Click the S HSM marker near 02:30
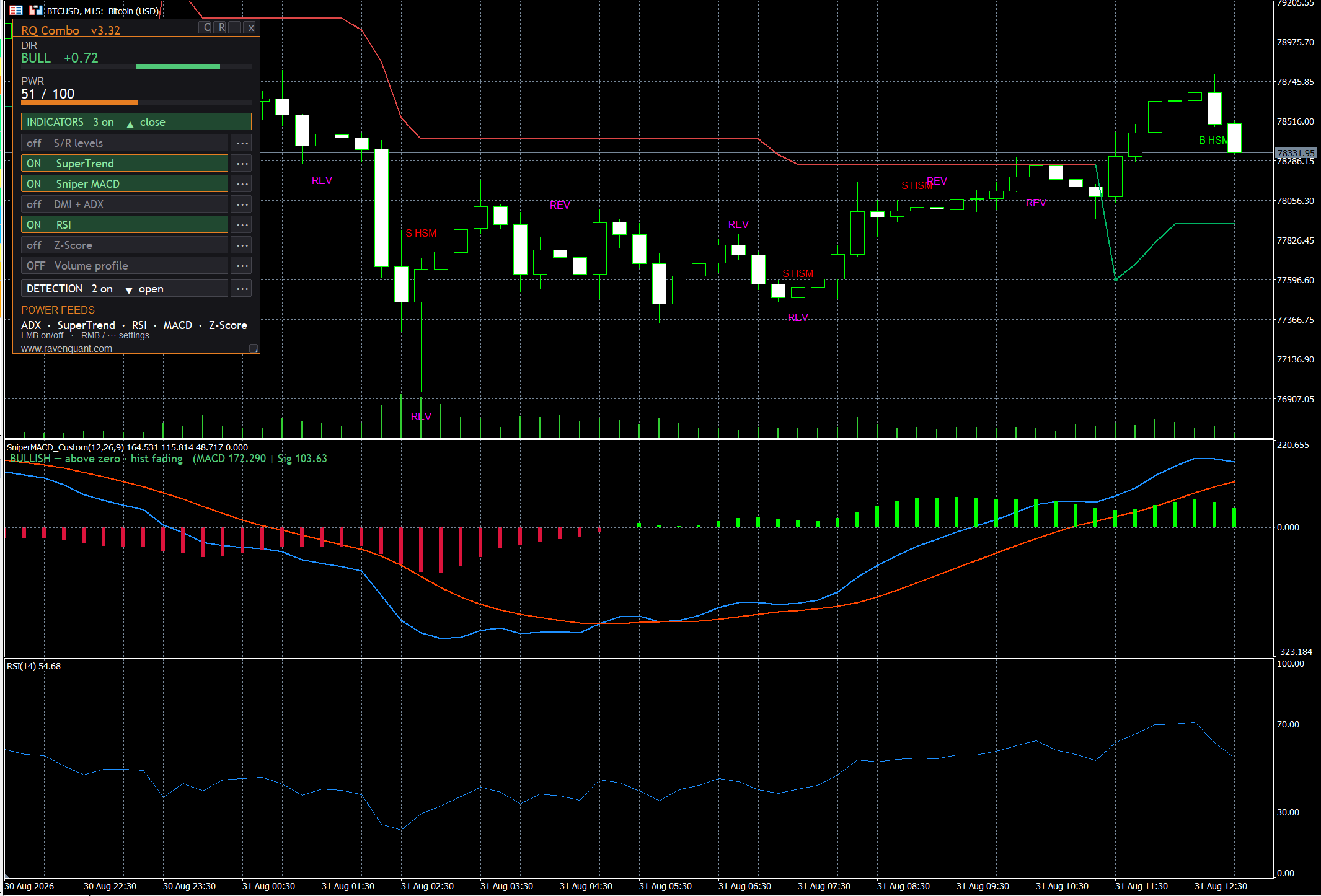This screenshot has height=896, width=1321. pos(421,233)
